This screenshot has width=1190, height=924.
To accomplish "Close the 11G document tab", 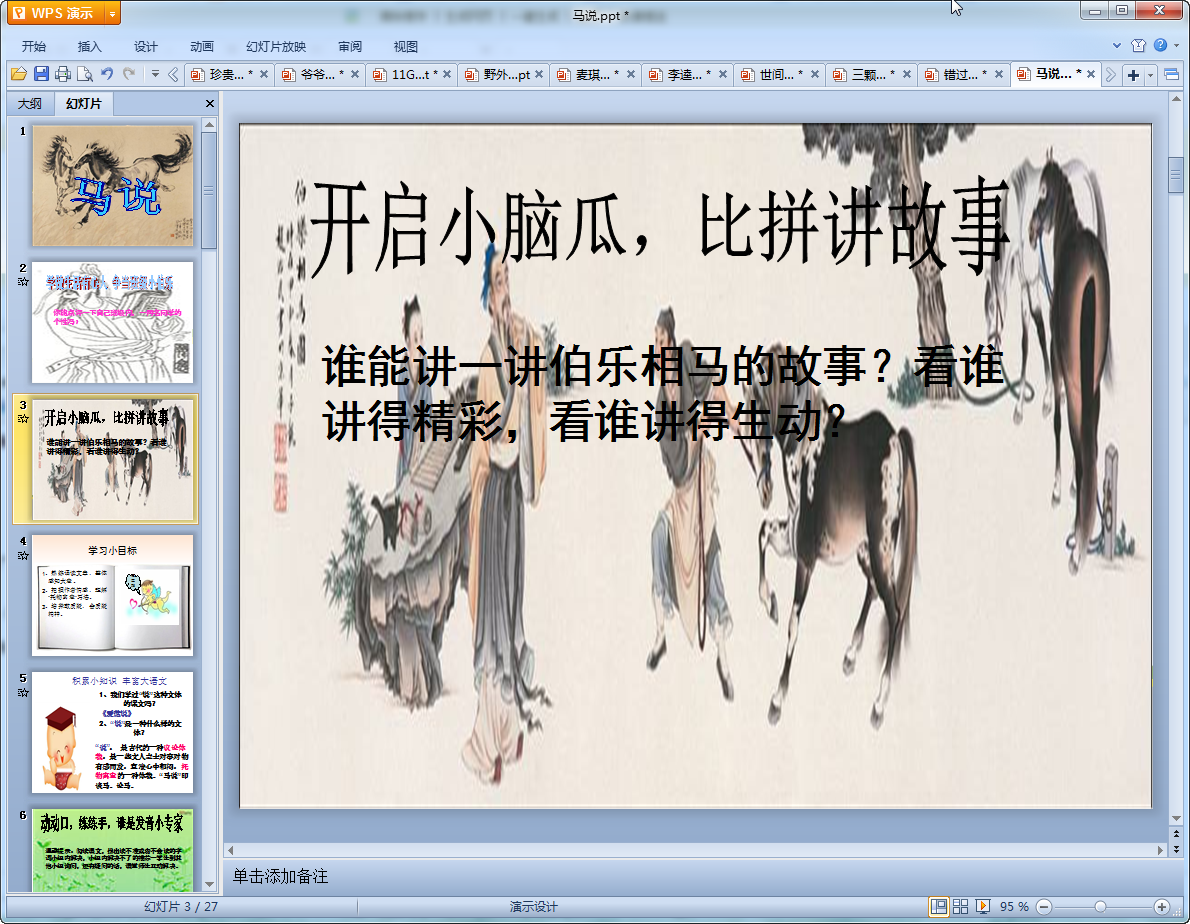I will coord(447,74).
